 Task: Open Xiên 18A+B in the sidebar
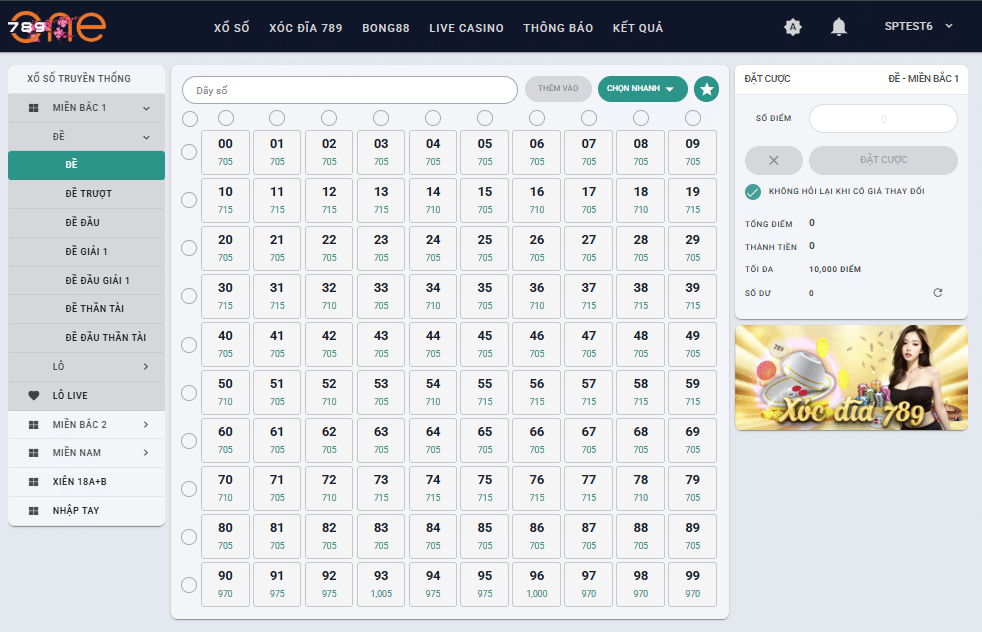tap(86, 482)
